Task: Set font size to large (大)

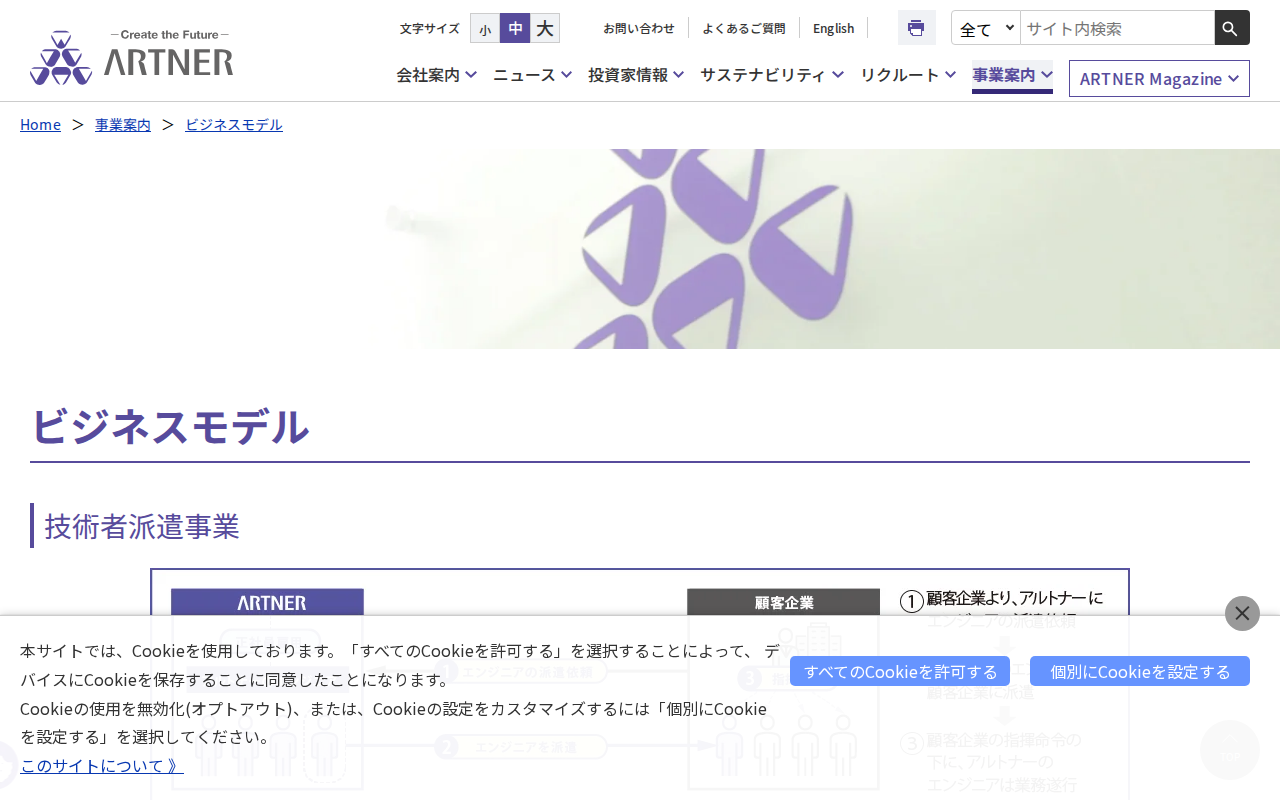Action: point(545,28)
